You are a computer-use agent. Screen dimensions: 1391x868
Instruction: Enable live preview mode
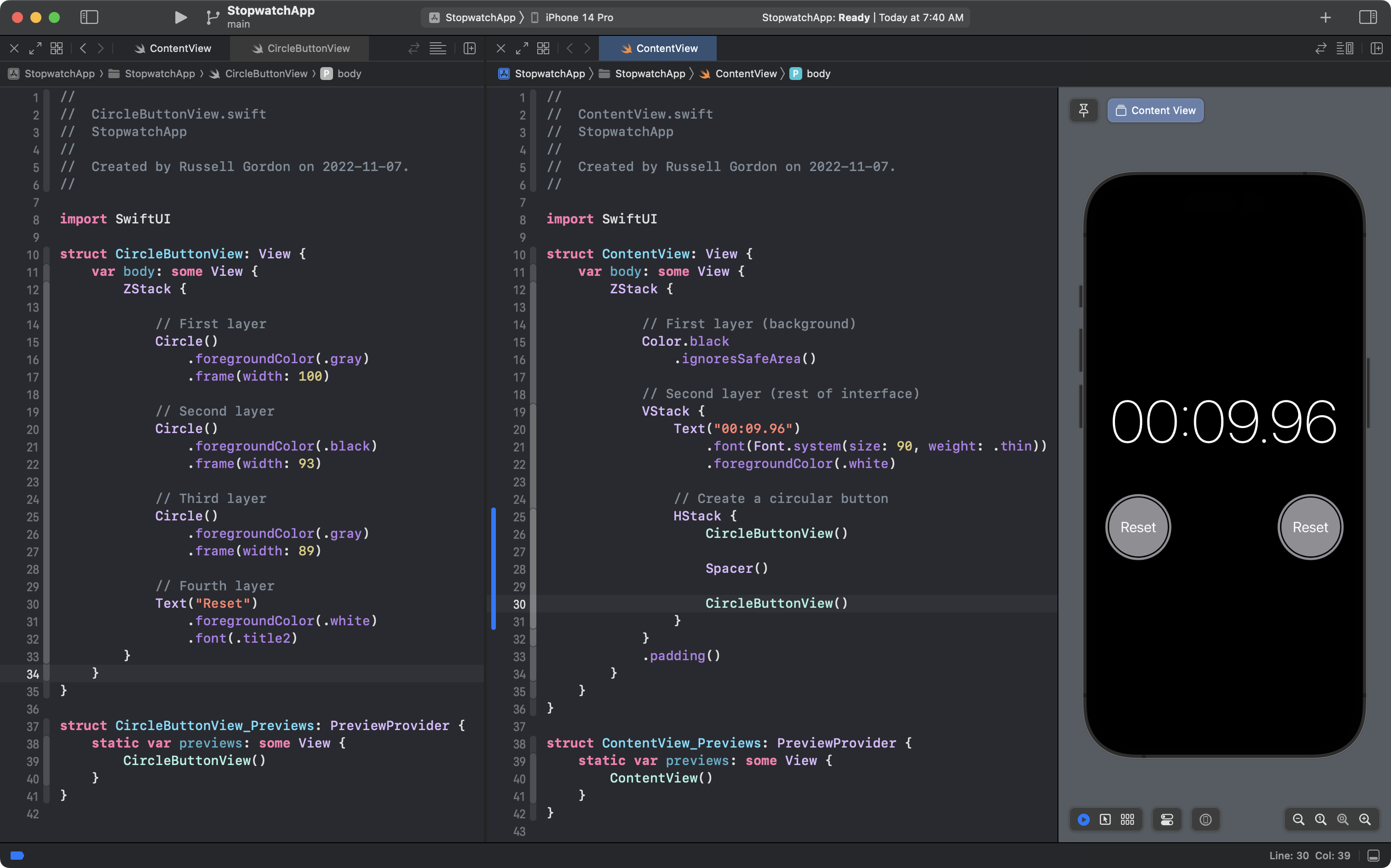coord(1083,819)
